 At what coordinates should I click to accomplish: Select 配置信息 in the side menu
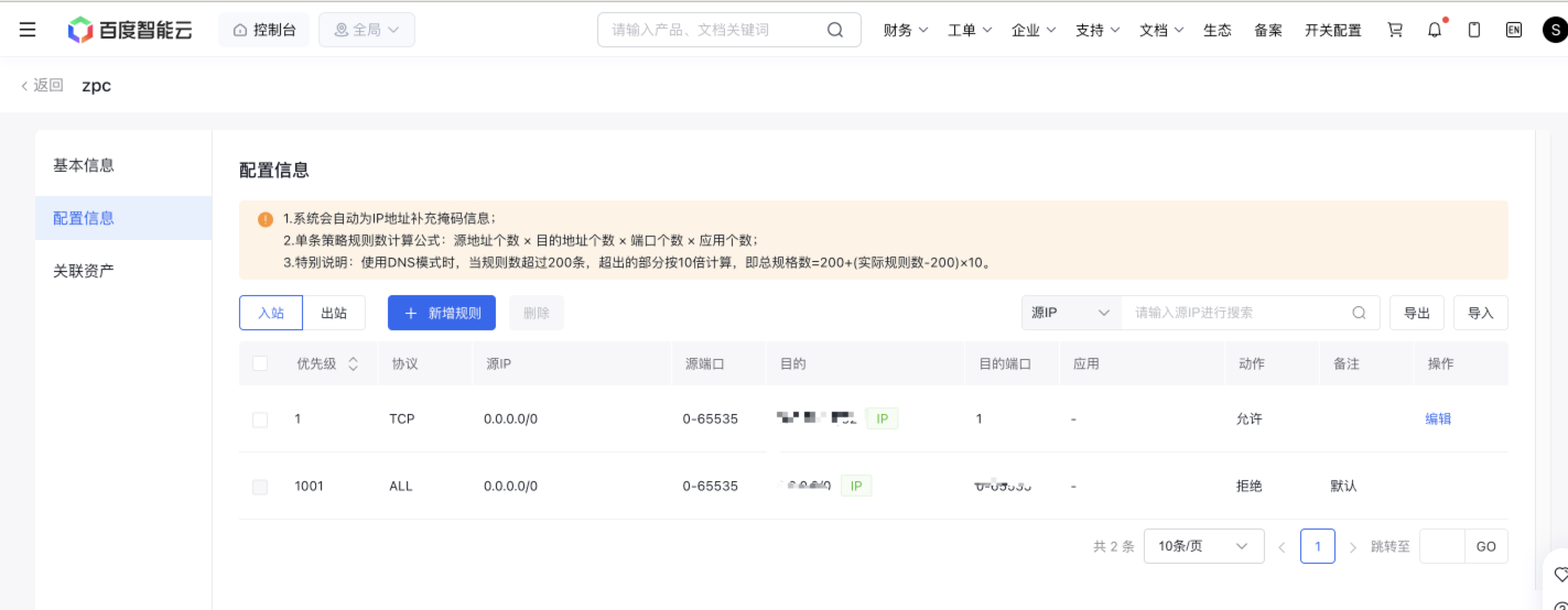click(123, 217)
